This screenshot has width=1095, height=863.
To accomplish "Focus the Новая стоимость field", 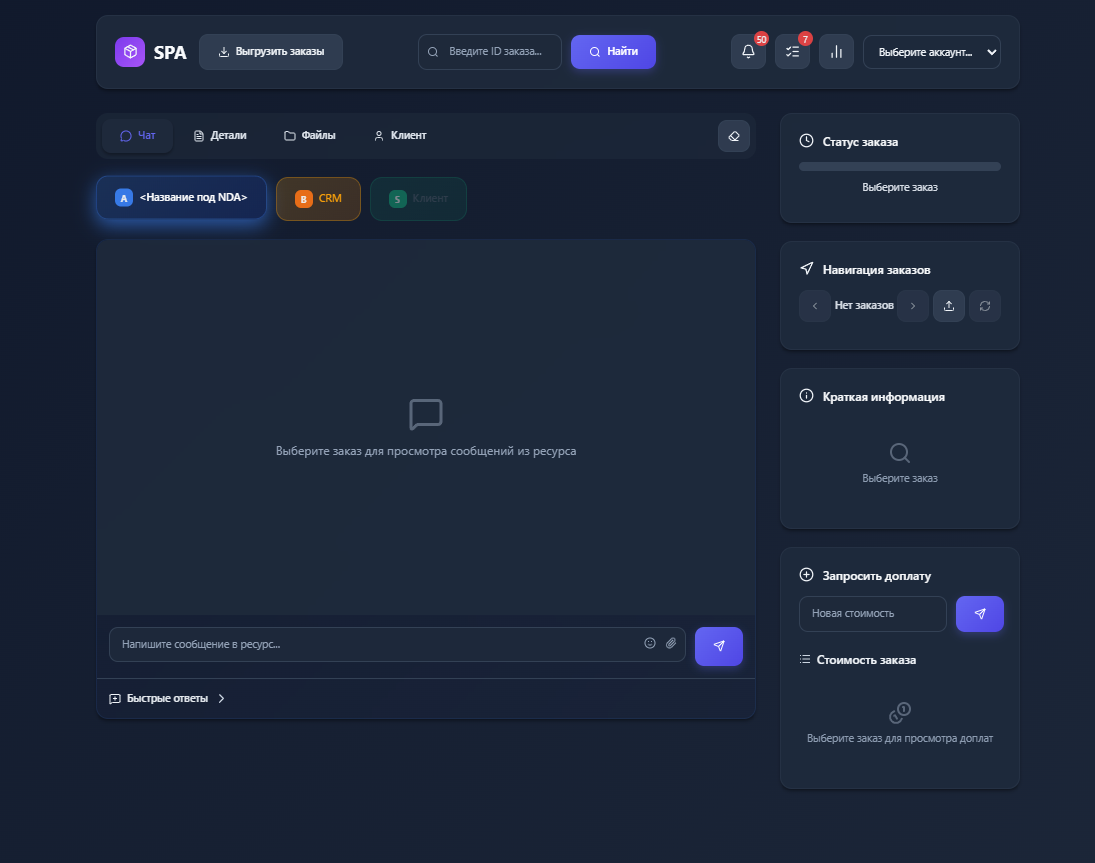I will [x=872, y=614].
